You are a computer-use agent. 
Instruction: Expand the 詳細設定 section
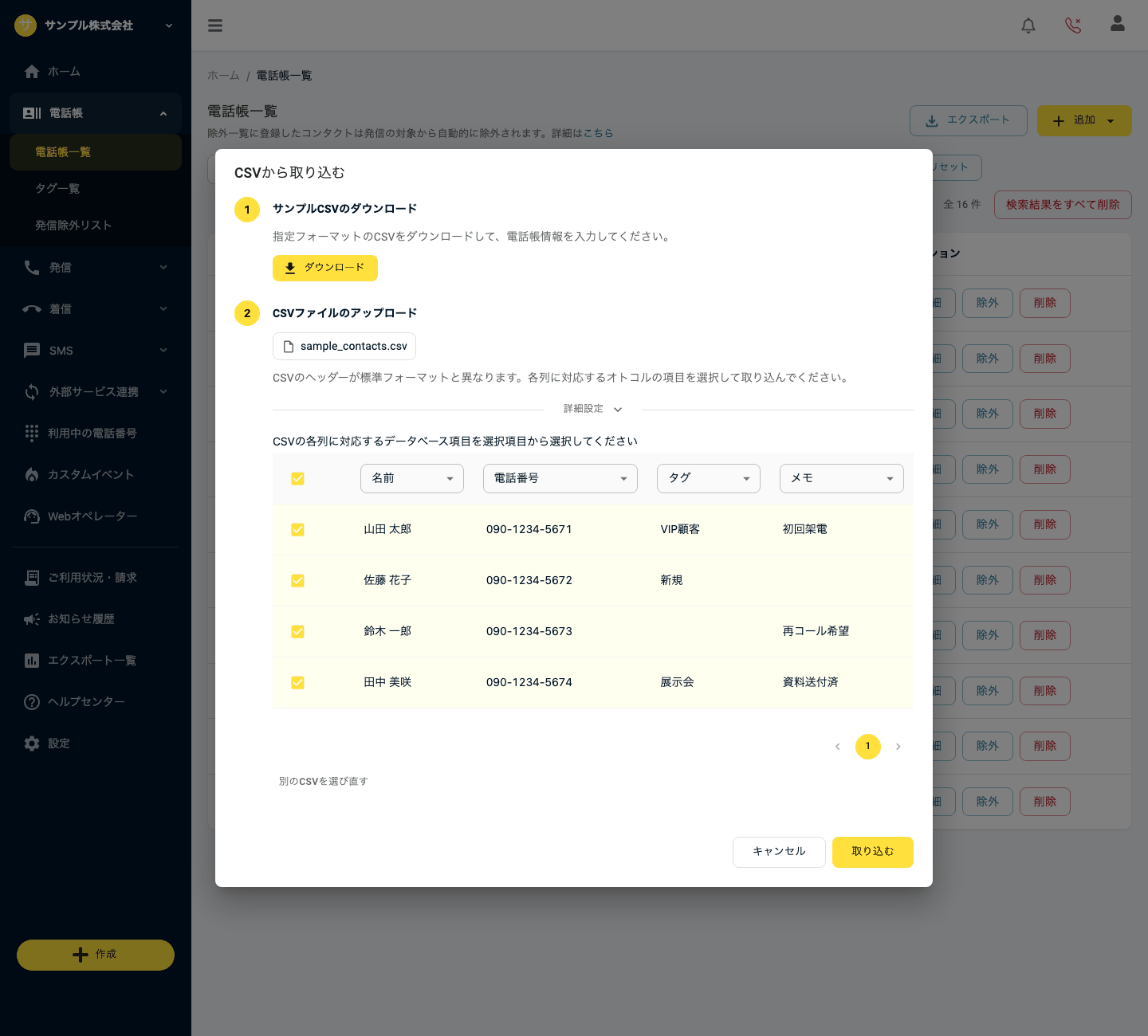(592, 409)
